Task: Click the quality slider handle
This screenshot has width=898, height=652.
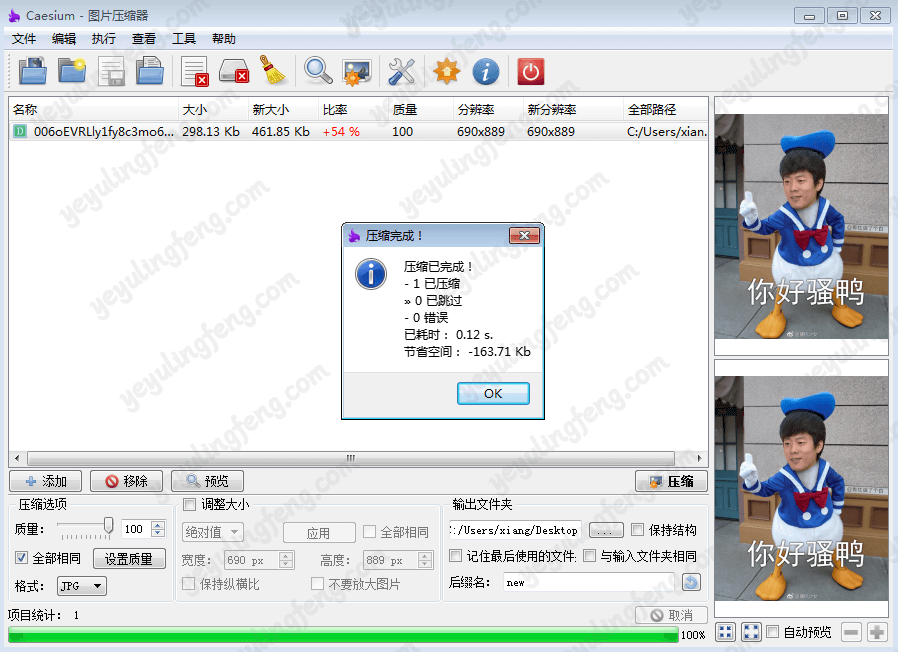Action: tap(108, 524)
